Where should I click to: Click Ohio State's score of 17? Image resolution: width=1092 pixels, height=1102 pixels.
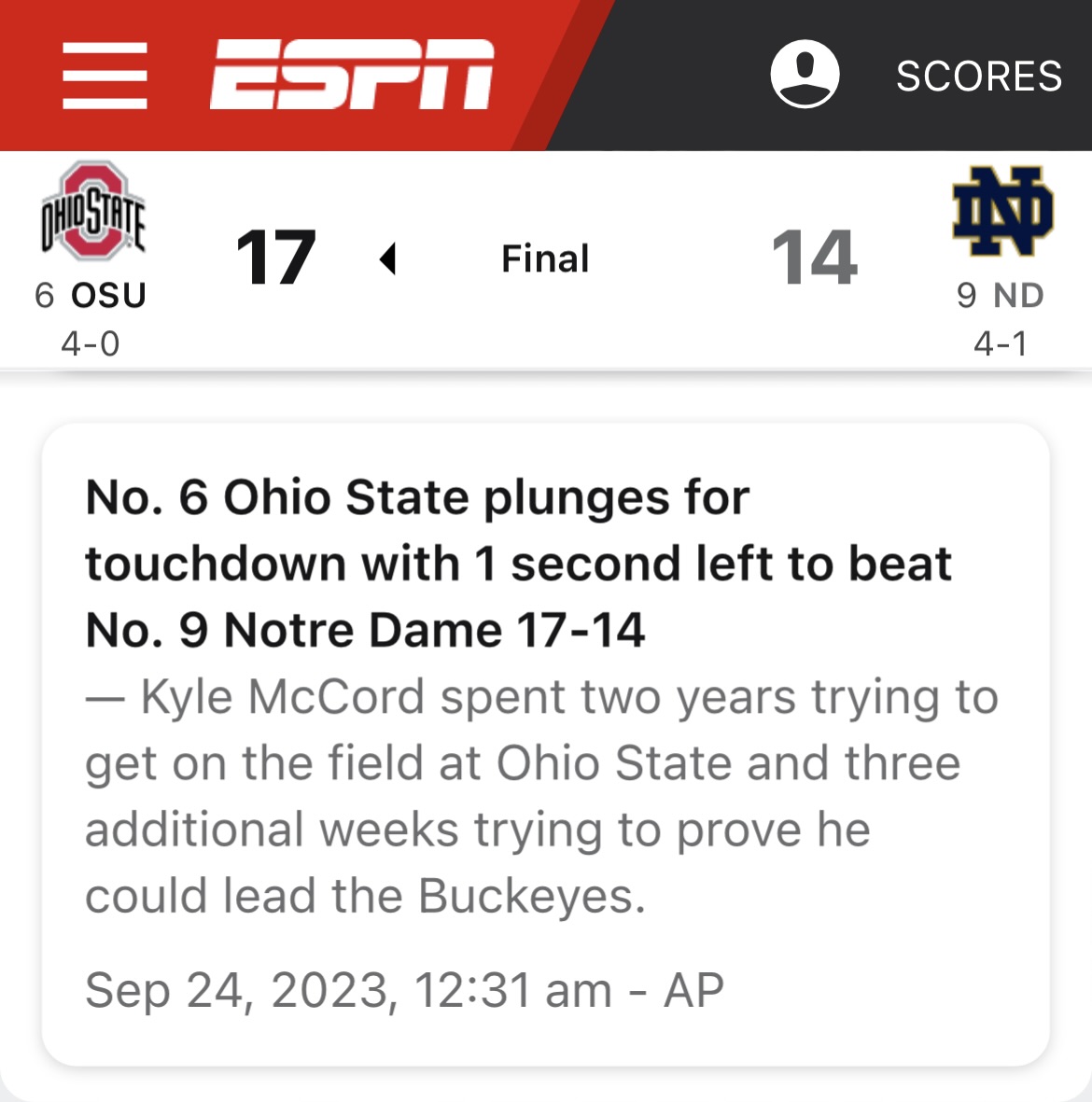click(x=275, y=258)
